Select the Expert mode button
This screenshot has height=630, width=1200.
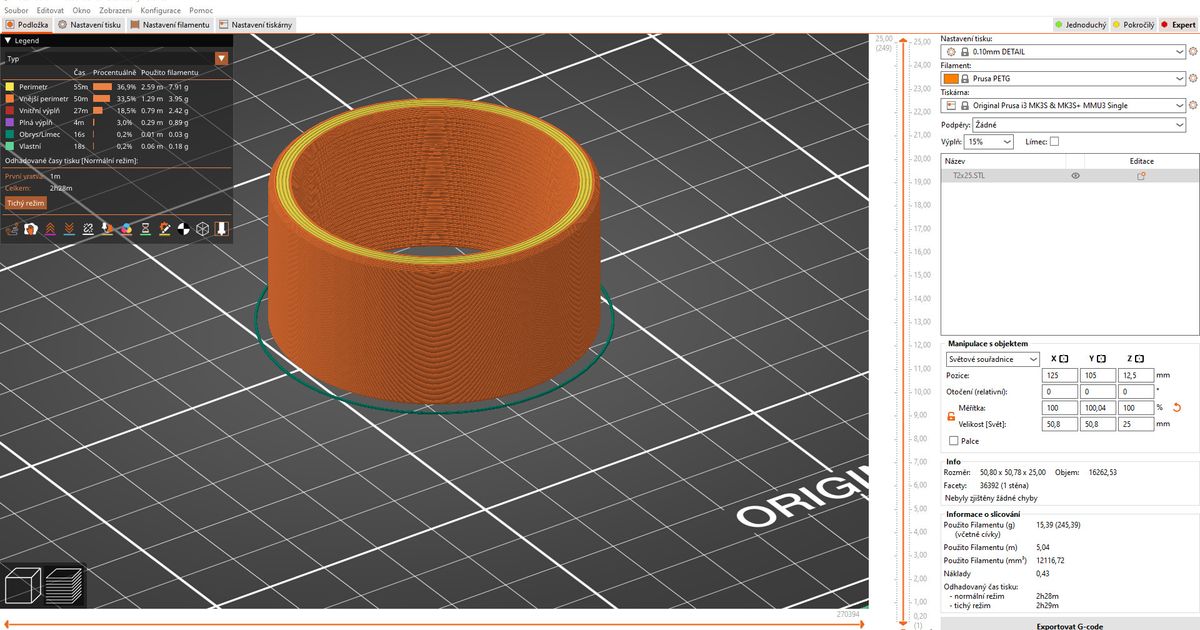tap(1177, 24)
